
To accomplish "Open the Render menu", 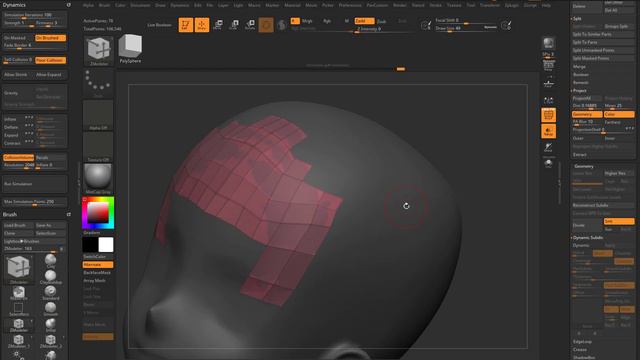I will 400,5.
